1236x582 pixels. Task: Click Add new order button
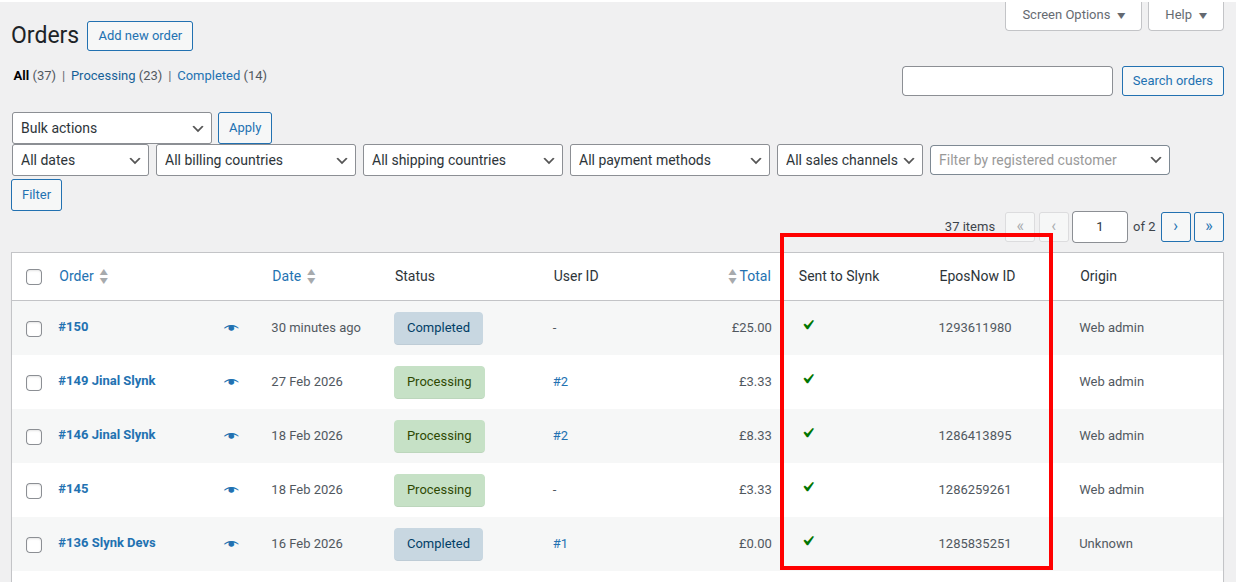pos(140,36)
